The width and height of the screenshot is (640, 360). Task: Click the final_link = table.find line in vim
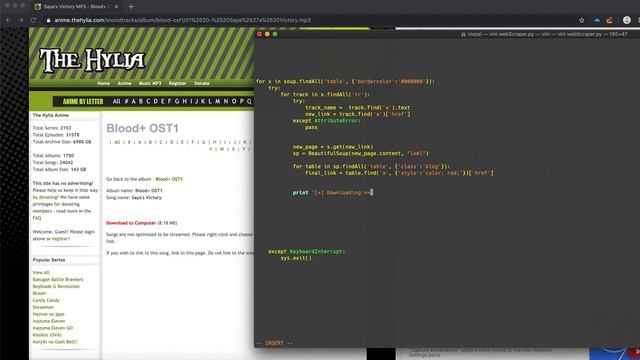[x=399, y=173]
